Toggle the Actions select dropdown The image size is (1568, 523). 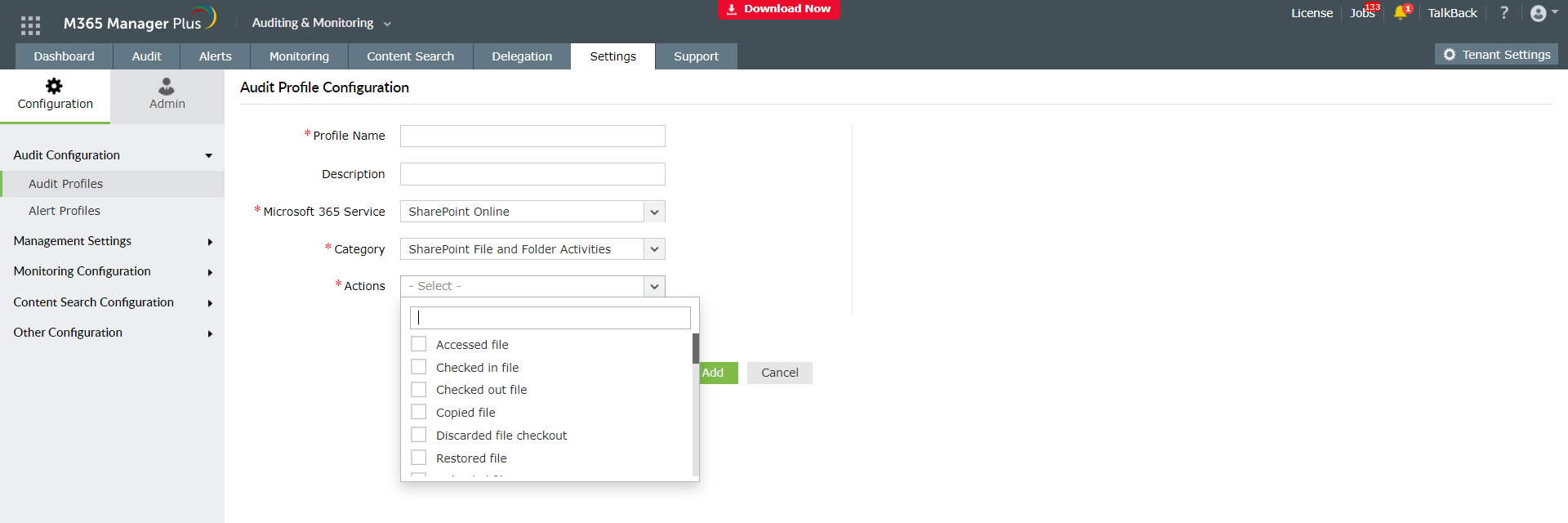(x=532, y=286)
